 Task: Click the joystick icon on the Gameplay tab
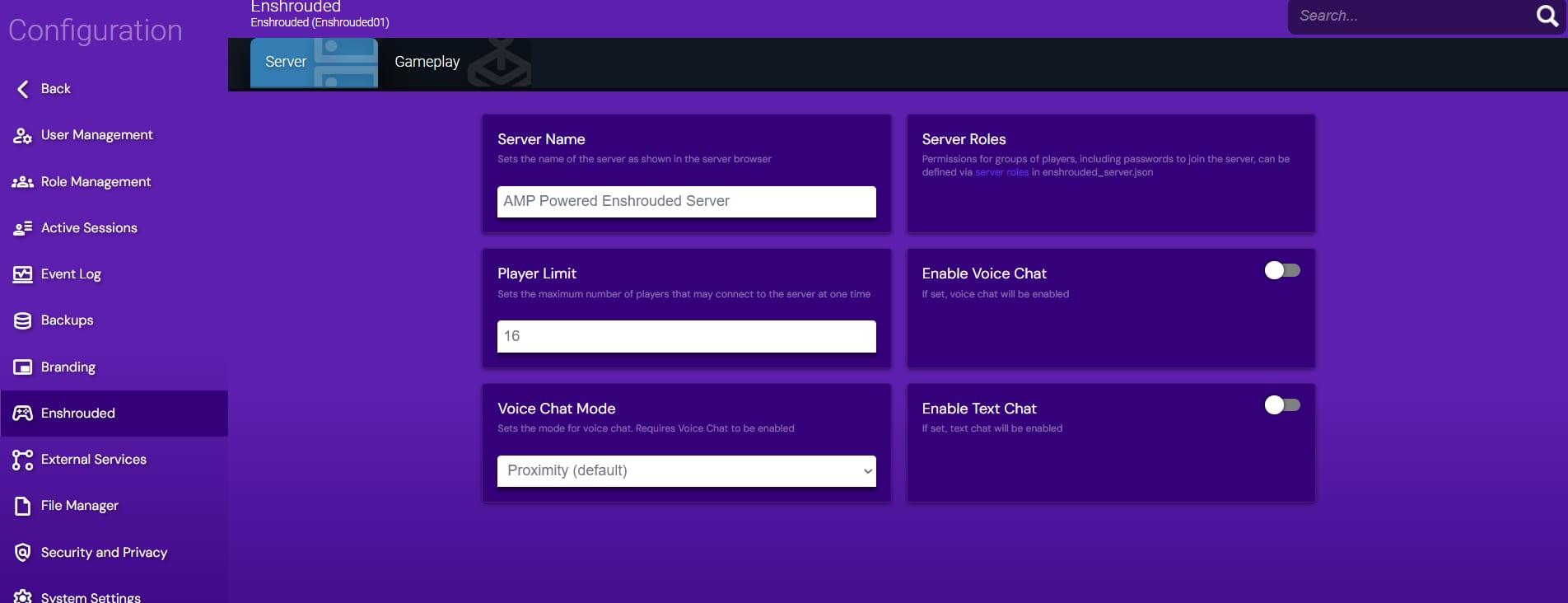[x=499, y=63]
